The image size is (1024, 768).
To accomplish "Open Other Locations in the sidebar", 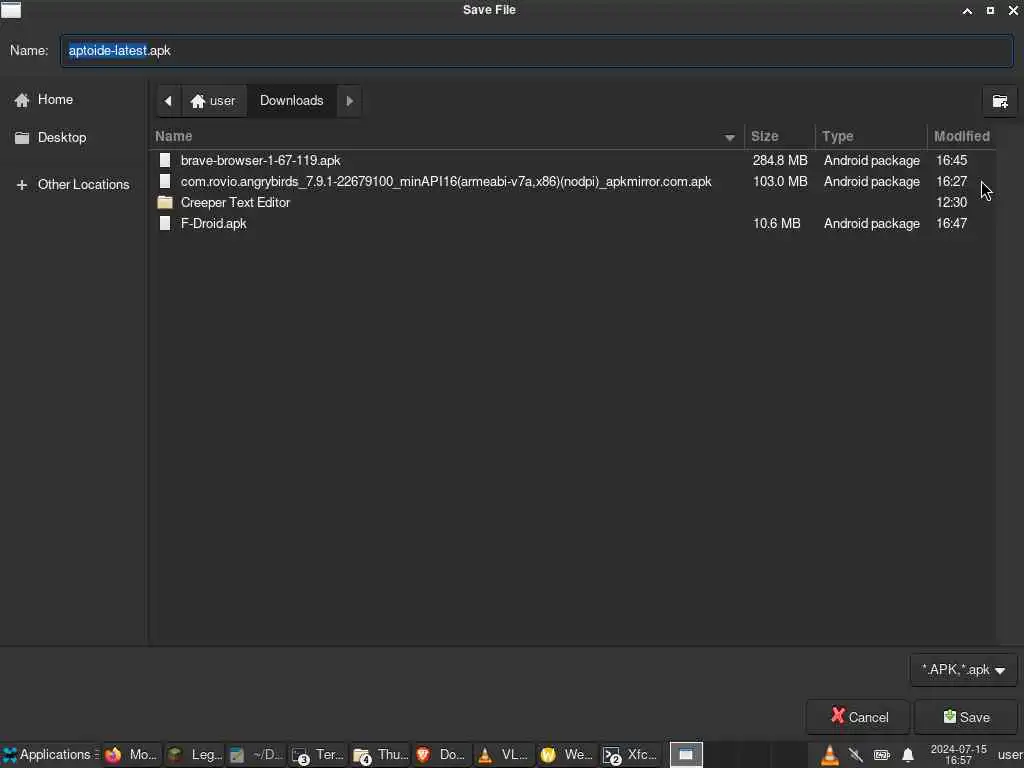I will [72, 185].
